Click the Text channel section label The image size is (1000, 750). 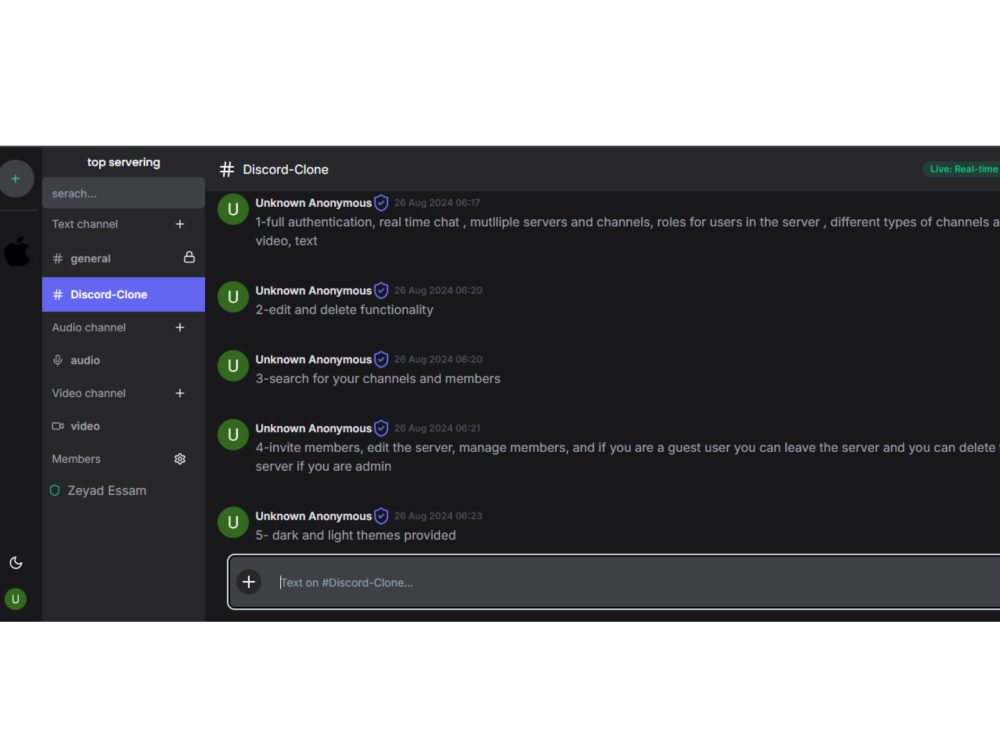[85, 224]
